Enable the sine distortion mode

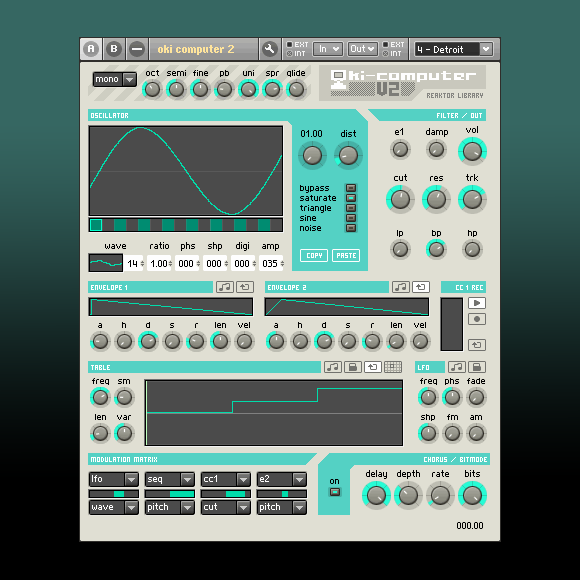(351, 218)
